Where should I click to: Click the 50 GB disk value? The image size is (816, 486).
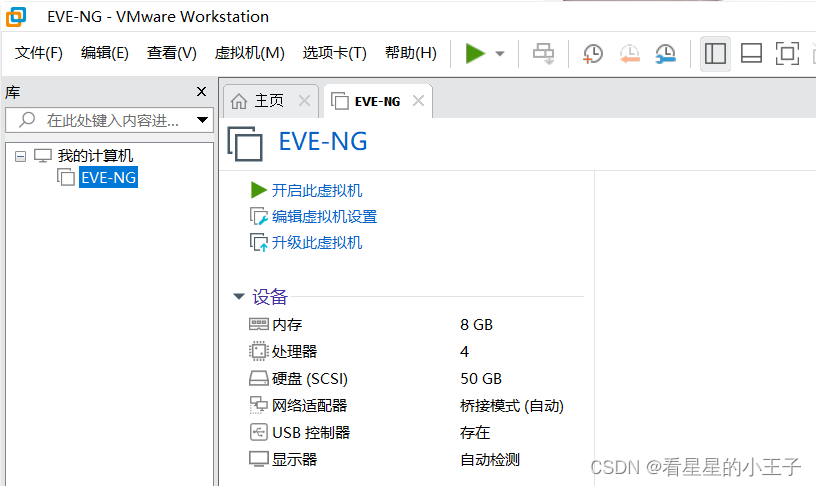(481, 379)
